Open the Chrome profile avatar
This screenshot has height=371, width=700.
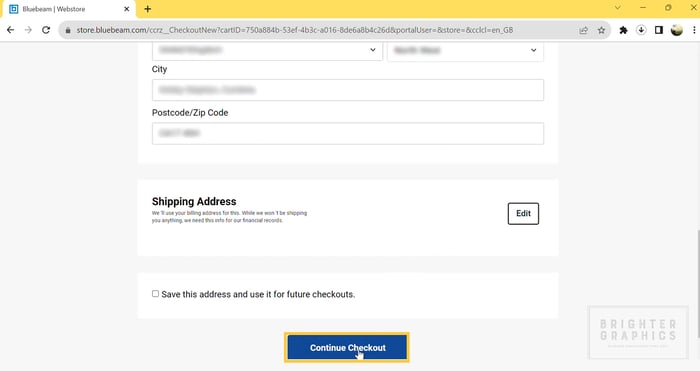point(677,30)
